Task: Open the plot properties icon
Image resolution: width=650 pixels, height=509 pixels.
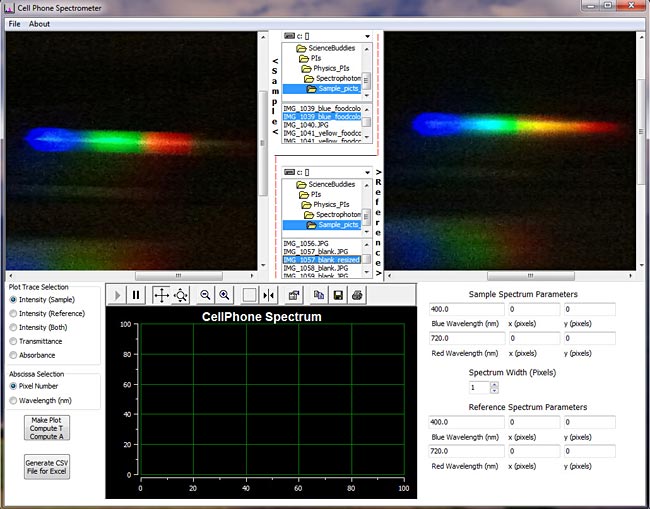Action: click(295, 295)
